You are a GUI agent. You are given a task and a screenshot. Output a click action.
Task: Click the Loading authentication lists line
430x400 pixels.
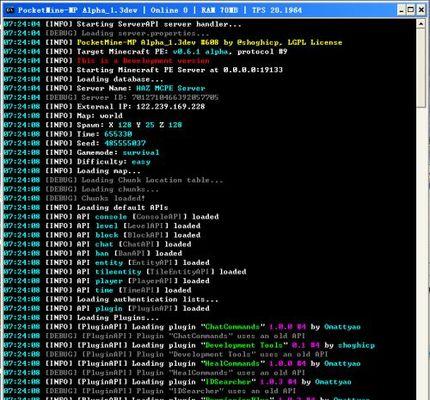pyautogui.click(x=111, y=299)
